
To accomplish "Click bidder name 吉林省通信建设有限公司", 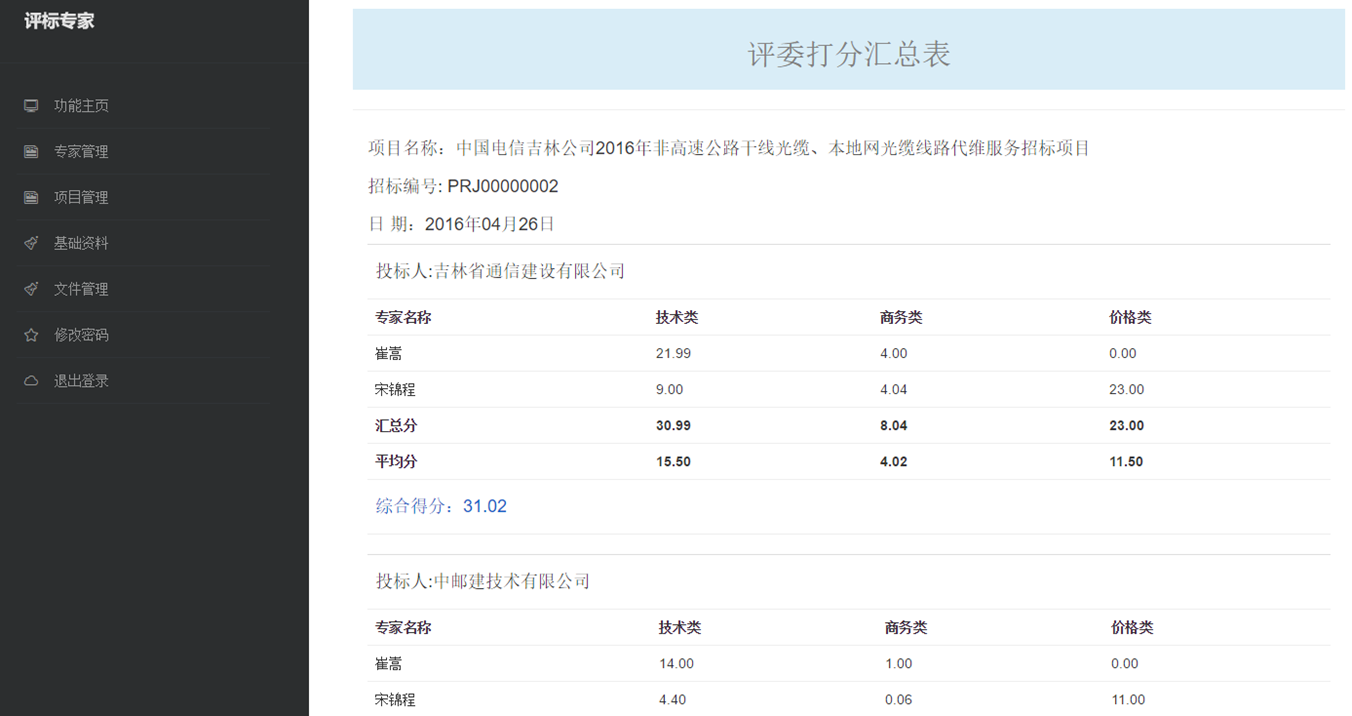I will (529, 271).
